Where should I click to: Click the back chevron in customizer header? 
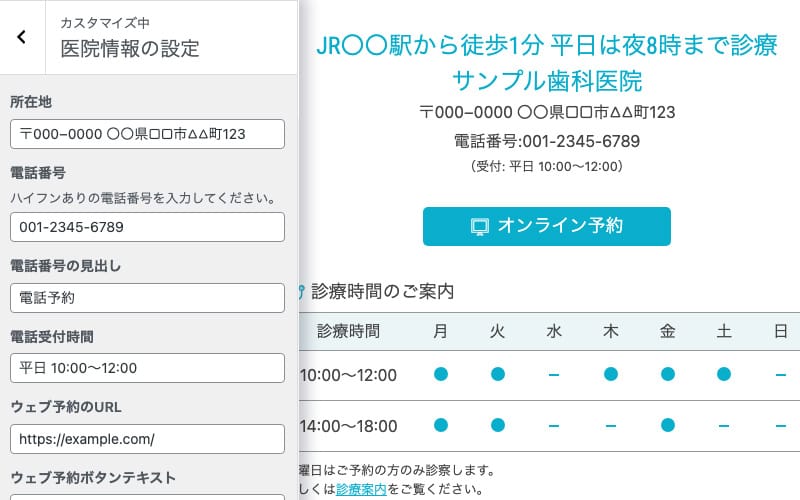22,37
